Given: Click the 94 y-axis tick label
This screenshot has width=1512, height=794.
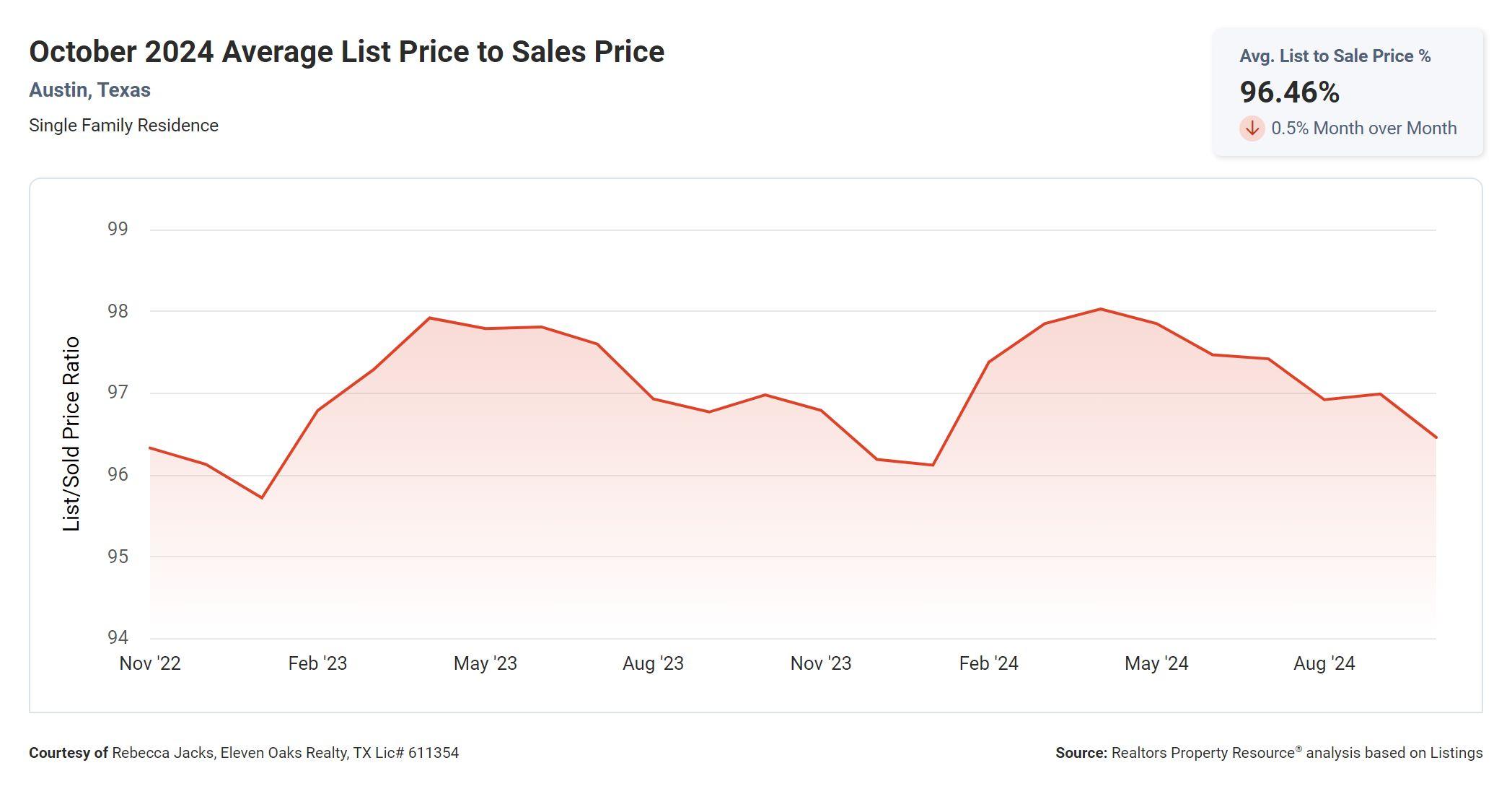Looking at the screenshot, I should [x=118, y=637].
